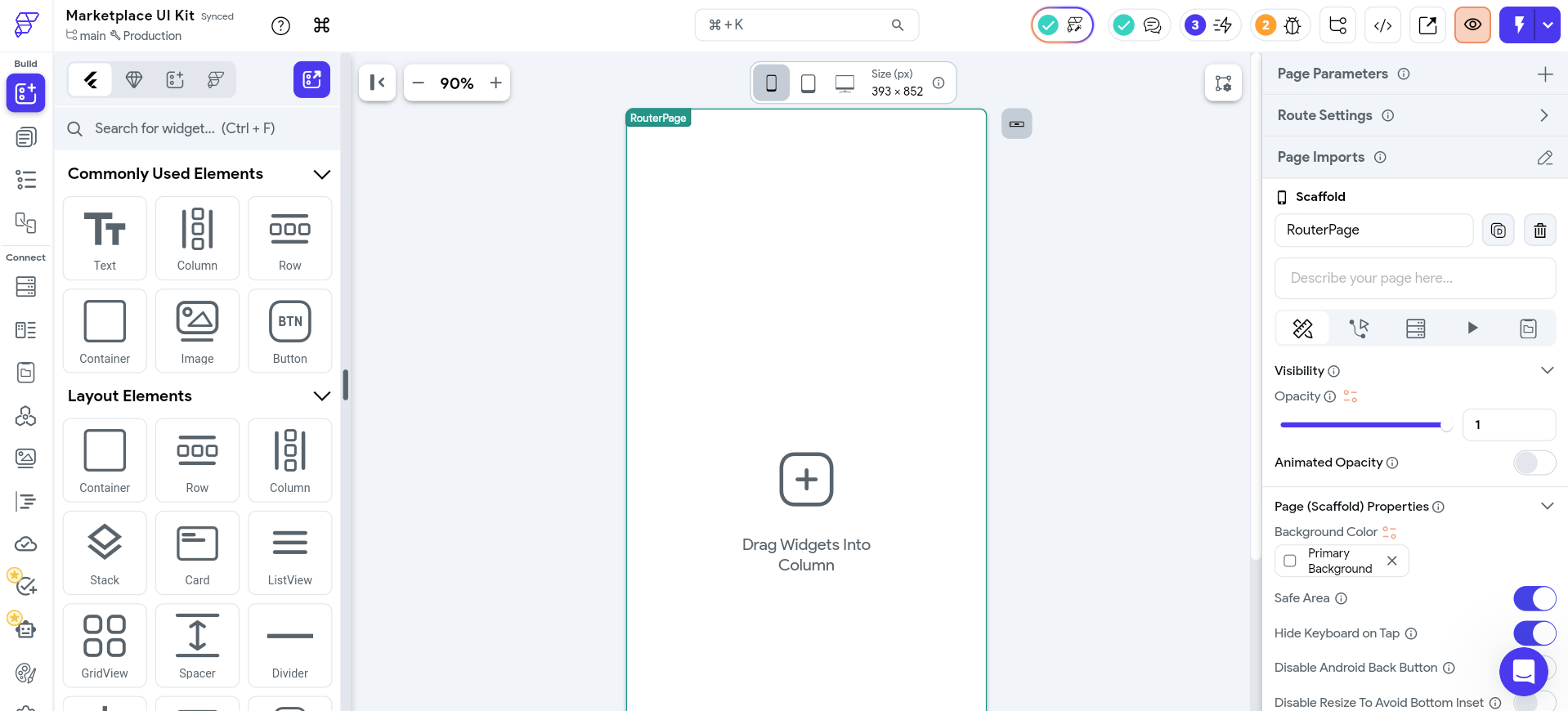This screenshot has width=1568, height=711.
Task: Click the page description field
Action: tap(1415, 279)
